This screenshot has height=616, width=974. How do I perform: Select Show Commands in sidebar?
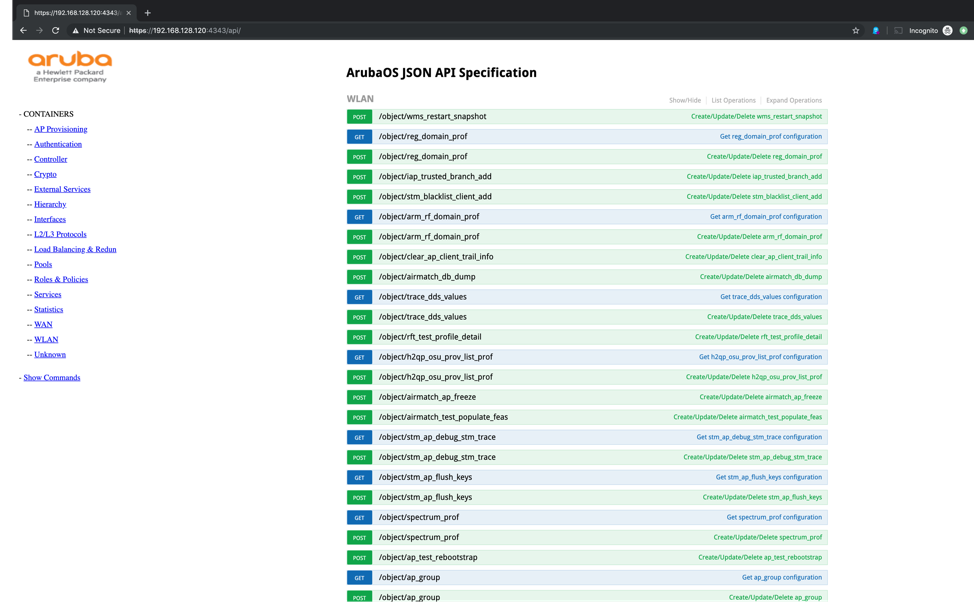52,378
